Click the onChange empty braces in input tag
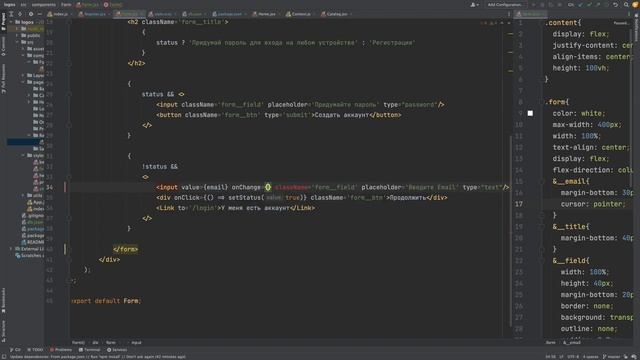 [268, 187]
